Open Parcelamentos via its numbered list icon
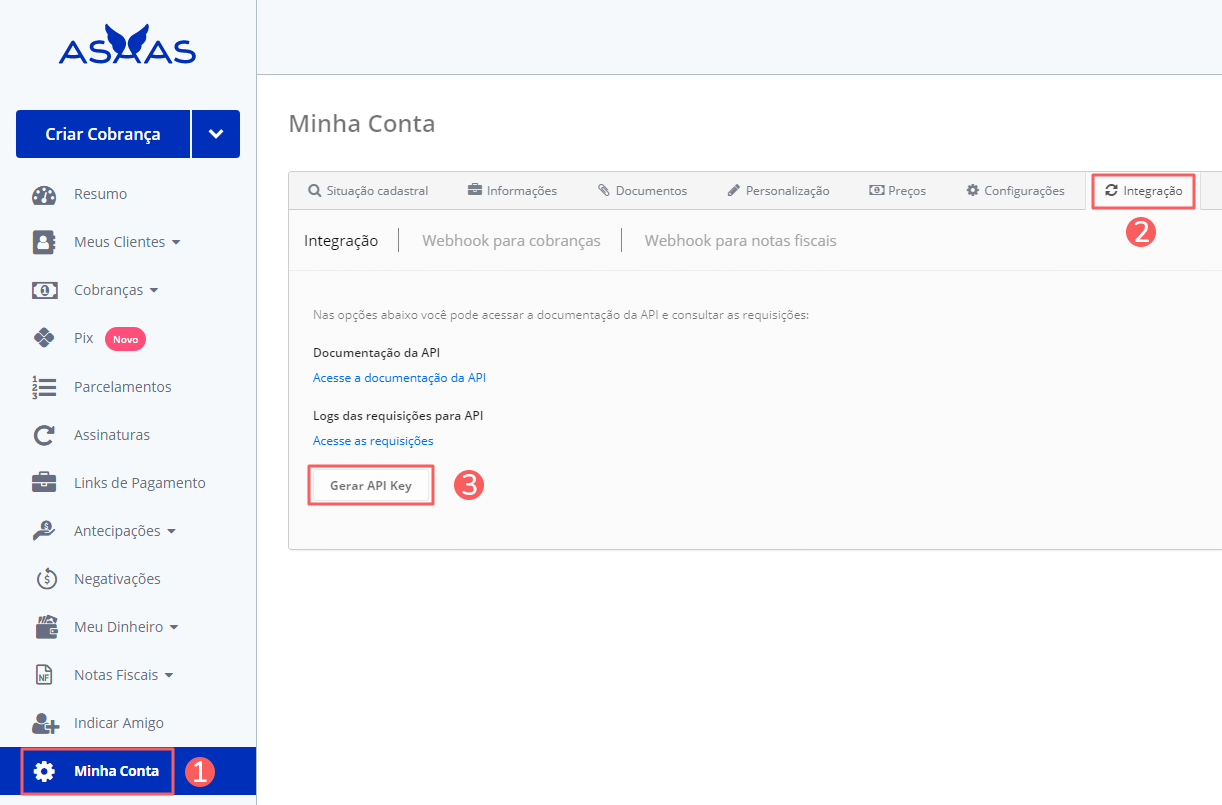This screenshot has height=805, width=1222. (44, 387)
